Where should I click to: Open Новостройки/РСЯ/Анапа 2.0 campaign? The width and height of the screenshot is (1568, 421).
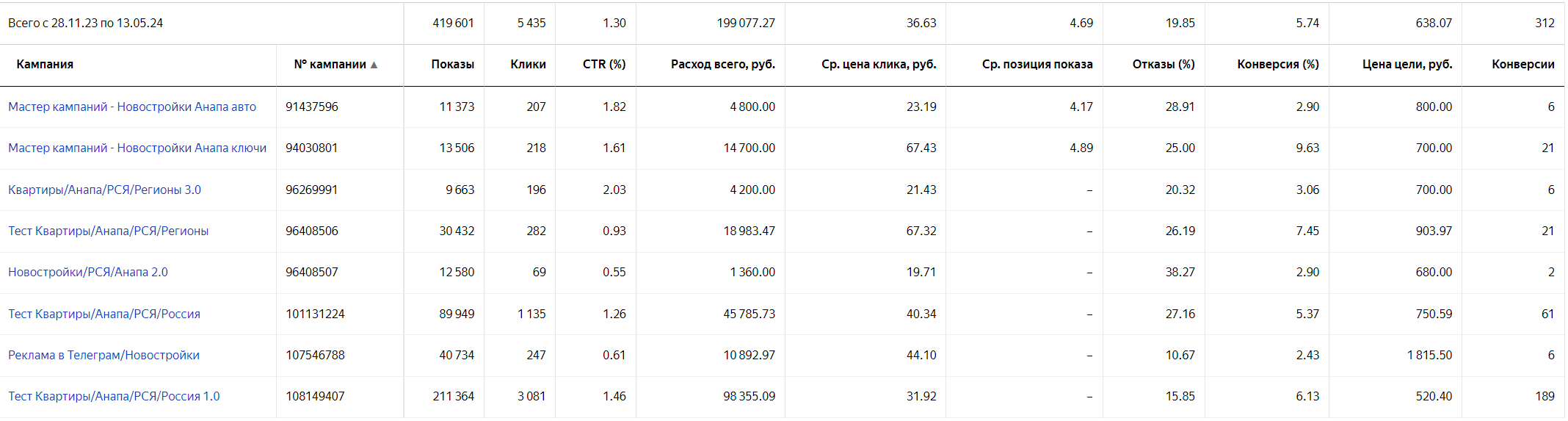pyautogui.click(x=88, y=272)
